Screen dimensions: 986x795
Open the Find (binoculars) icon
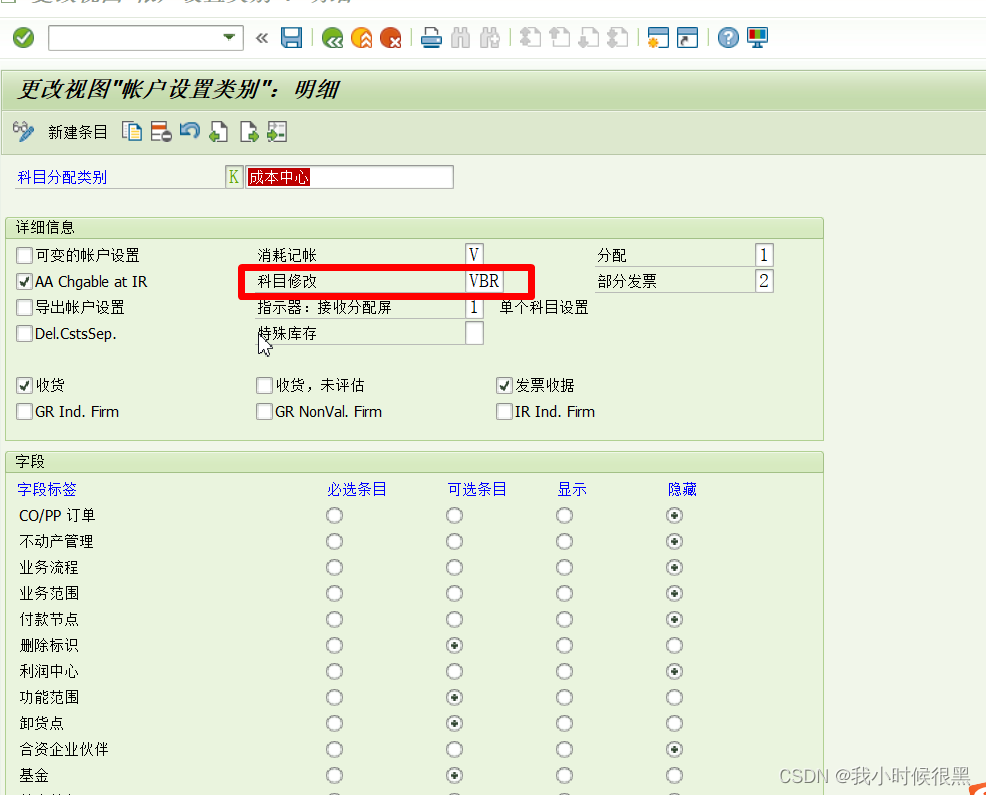(x=460, y=37)
